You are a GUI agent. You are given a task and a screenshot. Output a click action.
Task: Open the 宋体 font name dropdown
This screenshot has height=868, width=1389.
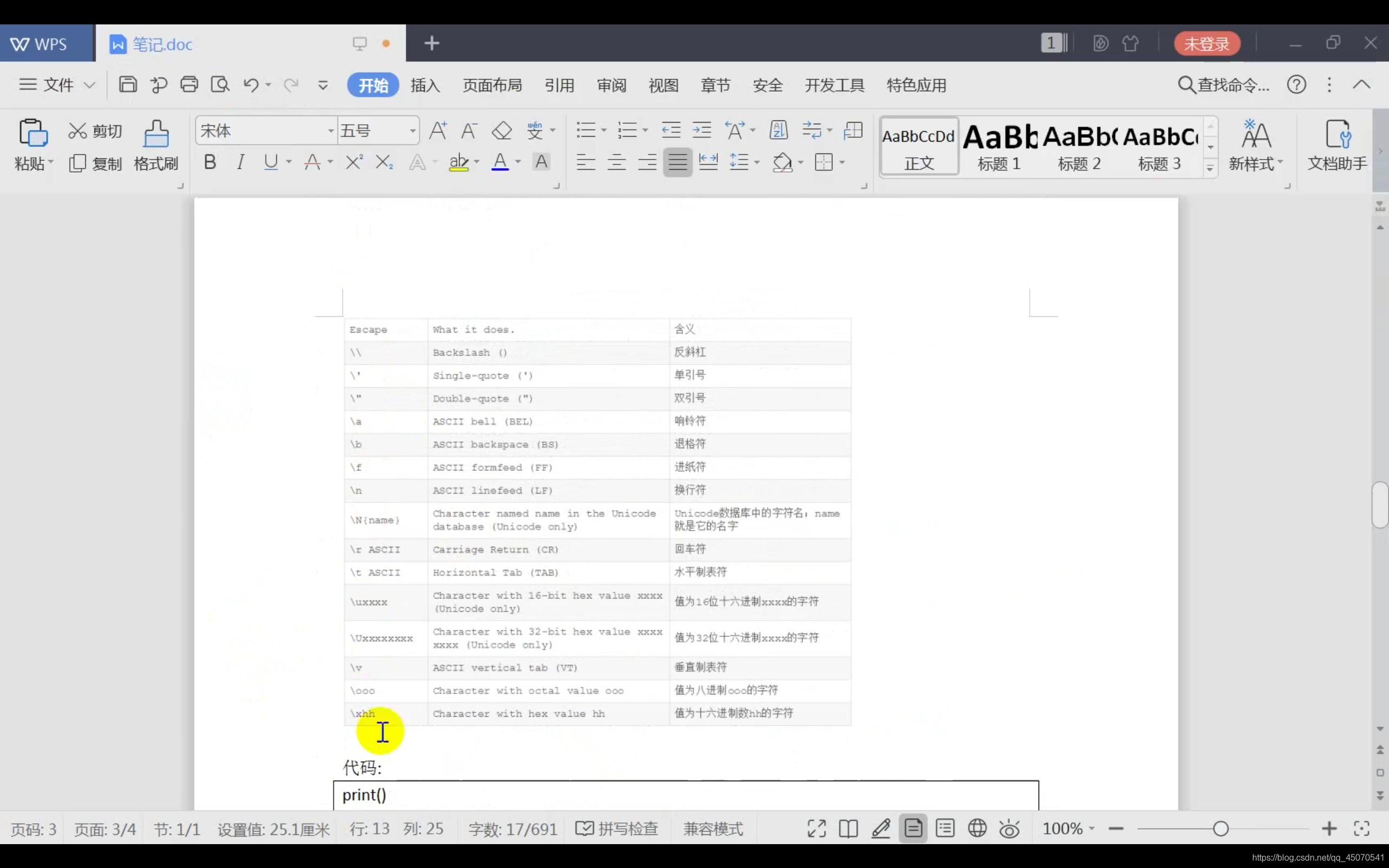tap(330, 131)
